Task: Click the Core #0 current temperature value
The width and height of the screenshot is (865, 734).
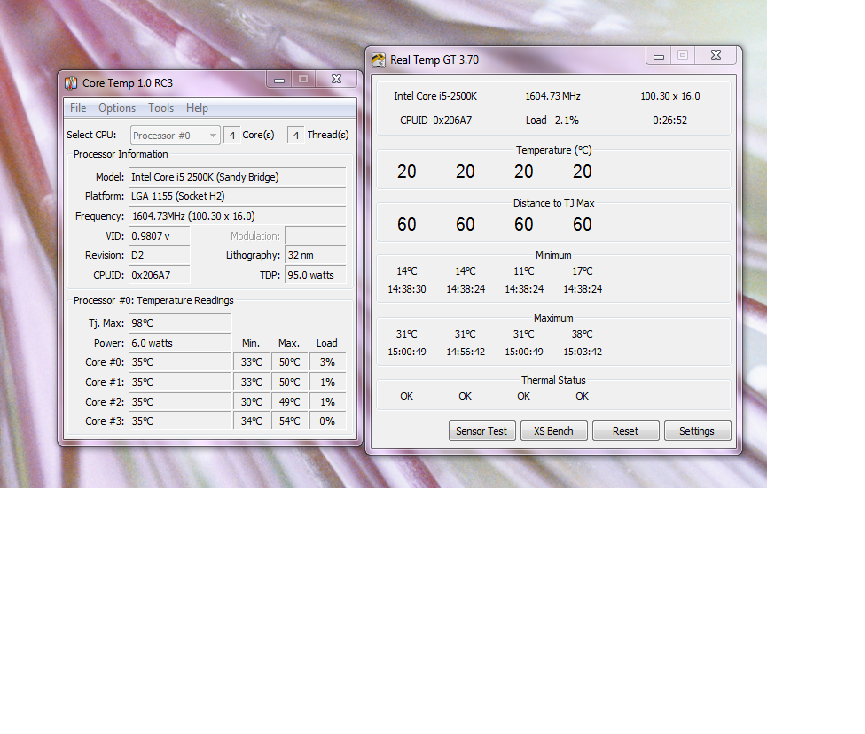Action: [x=180, y=362]
